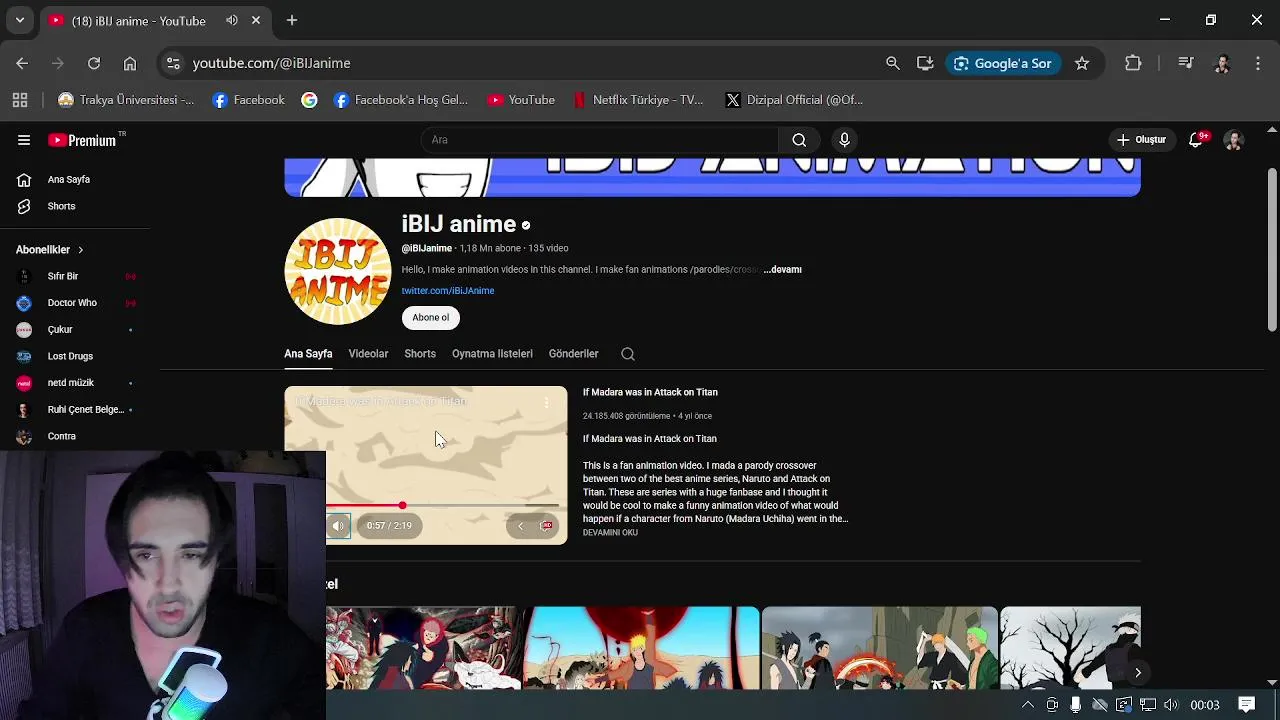The height and width of the screenshot is (720, 1280).
Task: Open a new browser tab
Action: coord(292,20)
